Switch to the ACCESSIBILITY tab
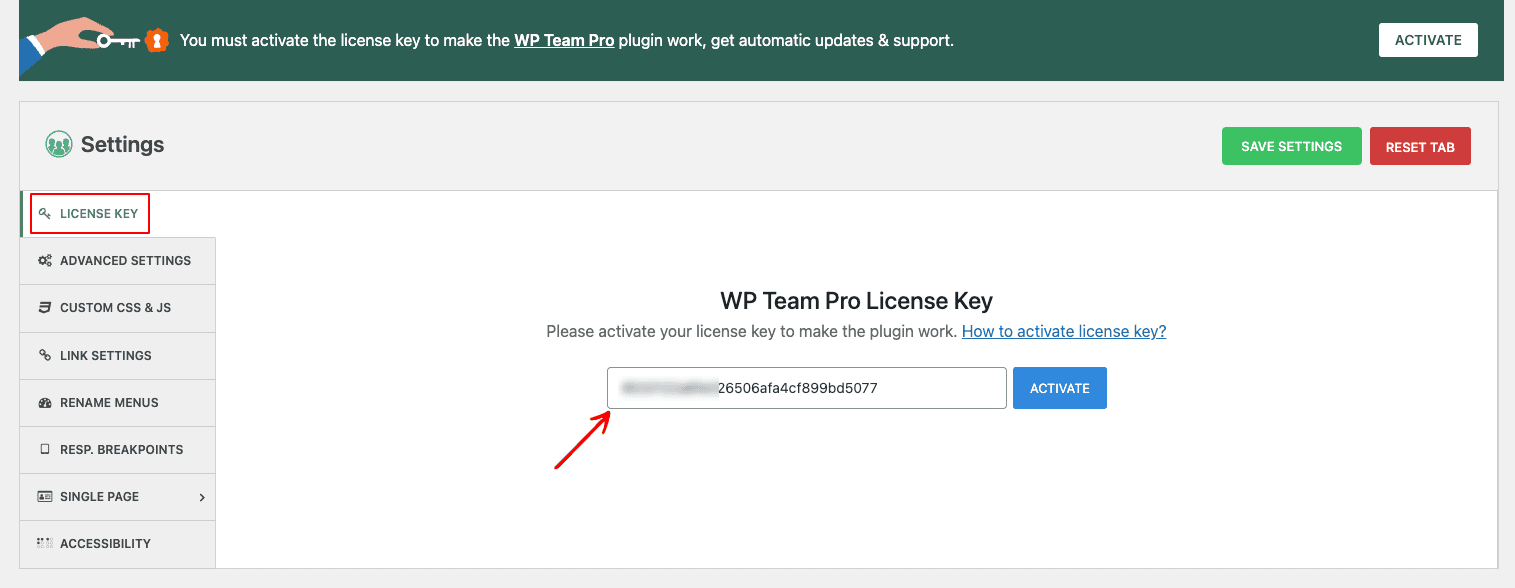1515x588 pixels. click(118, 543)
